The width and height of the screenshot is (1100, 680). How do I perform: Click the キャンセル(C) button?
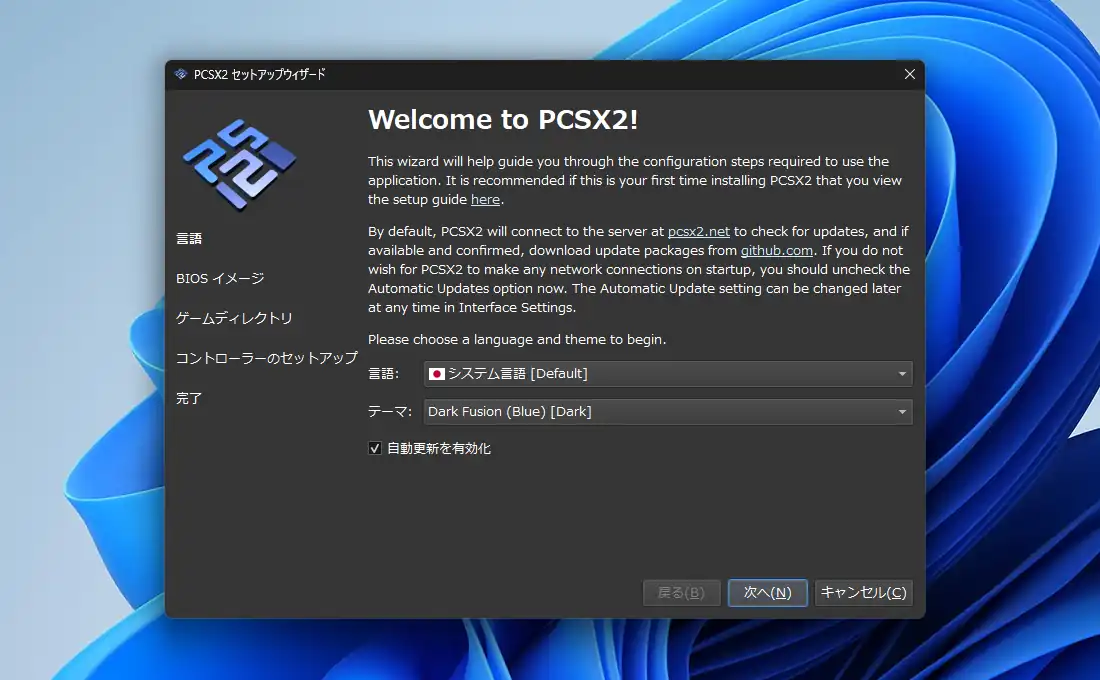click(863, 593)
